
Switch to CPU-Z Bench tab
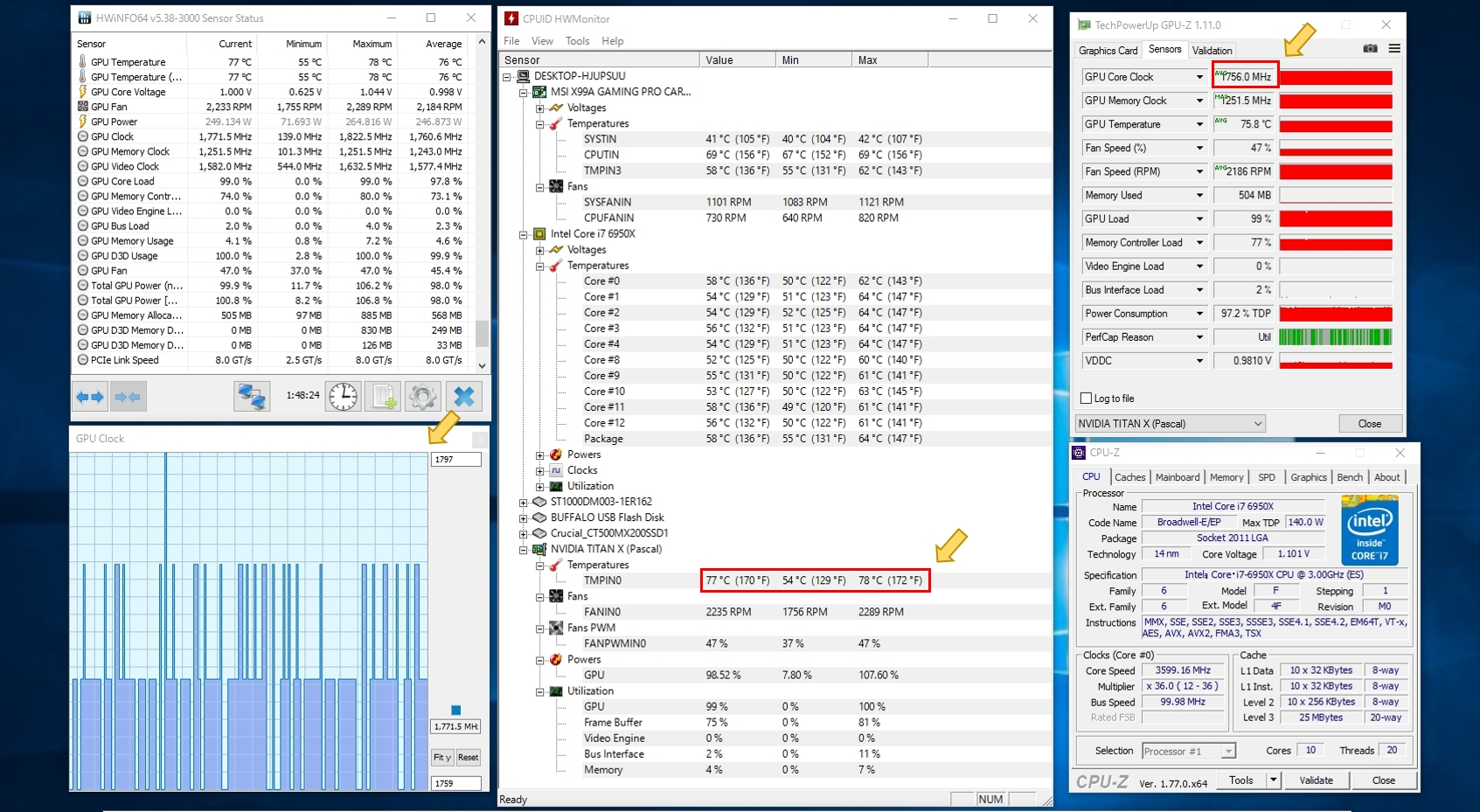1350,477
